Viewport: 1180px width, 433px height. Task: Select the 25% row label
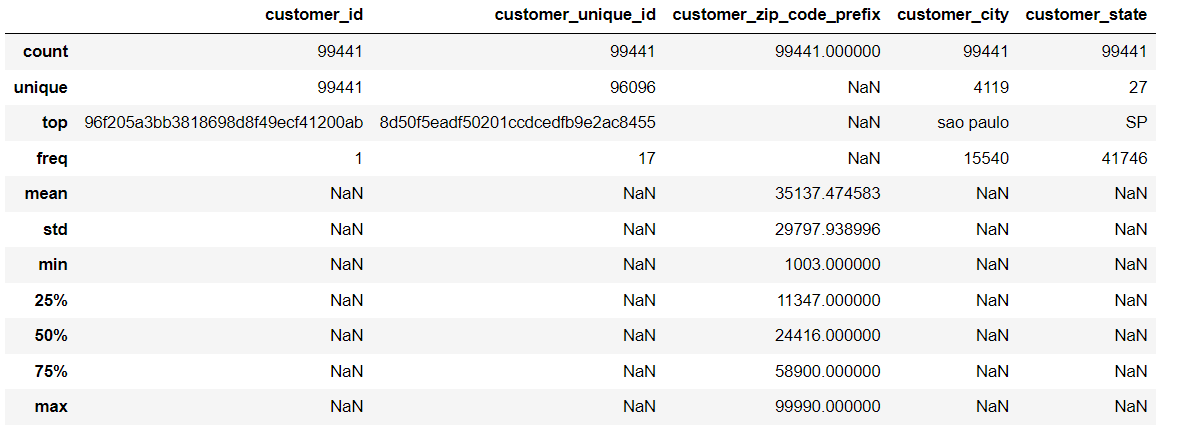click(x=51, y=300)
